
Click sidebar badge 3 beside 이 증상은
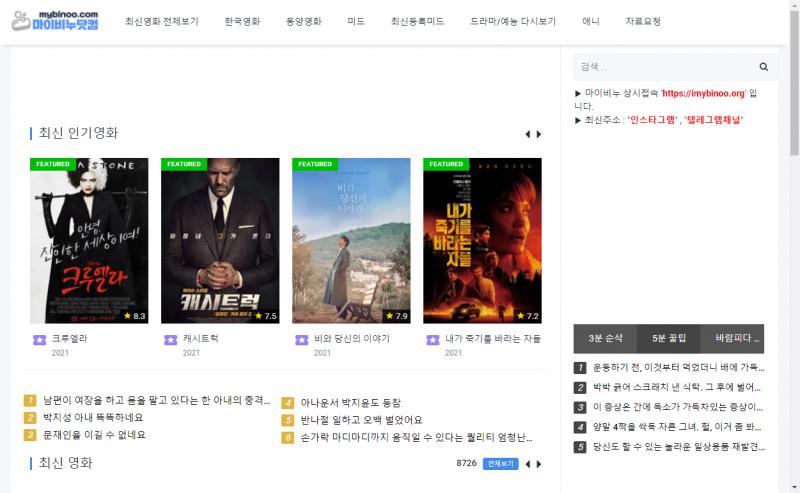pos(580,407)
